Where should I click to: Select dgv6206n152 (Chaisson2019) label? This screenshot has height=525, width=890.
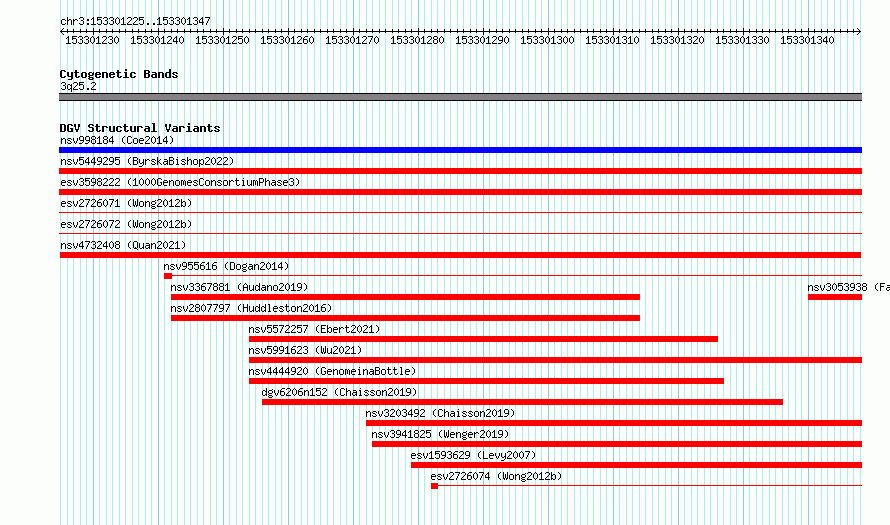339,392
